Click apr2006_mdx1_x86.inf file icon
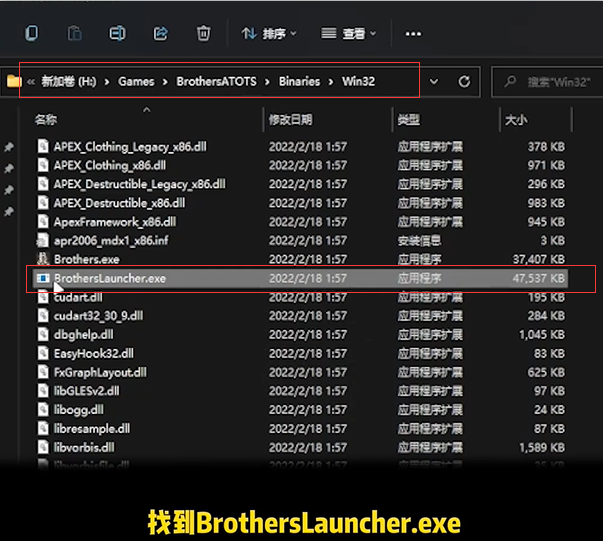This screenshot has width=603, height=541. click(43, 241)
